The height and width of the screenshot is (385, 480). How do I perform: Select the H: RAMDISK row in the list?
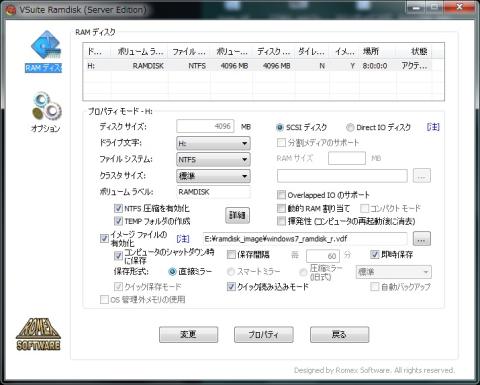tap(258, 66)
